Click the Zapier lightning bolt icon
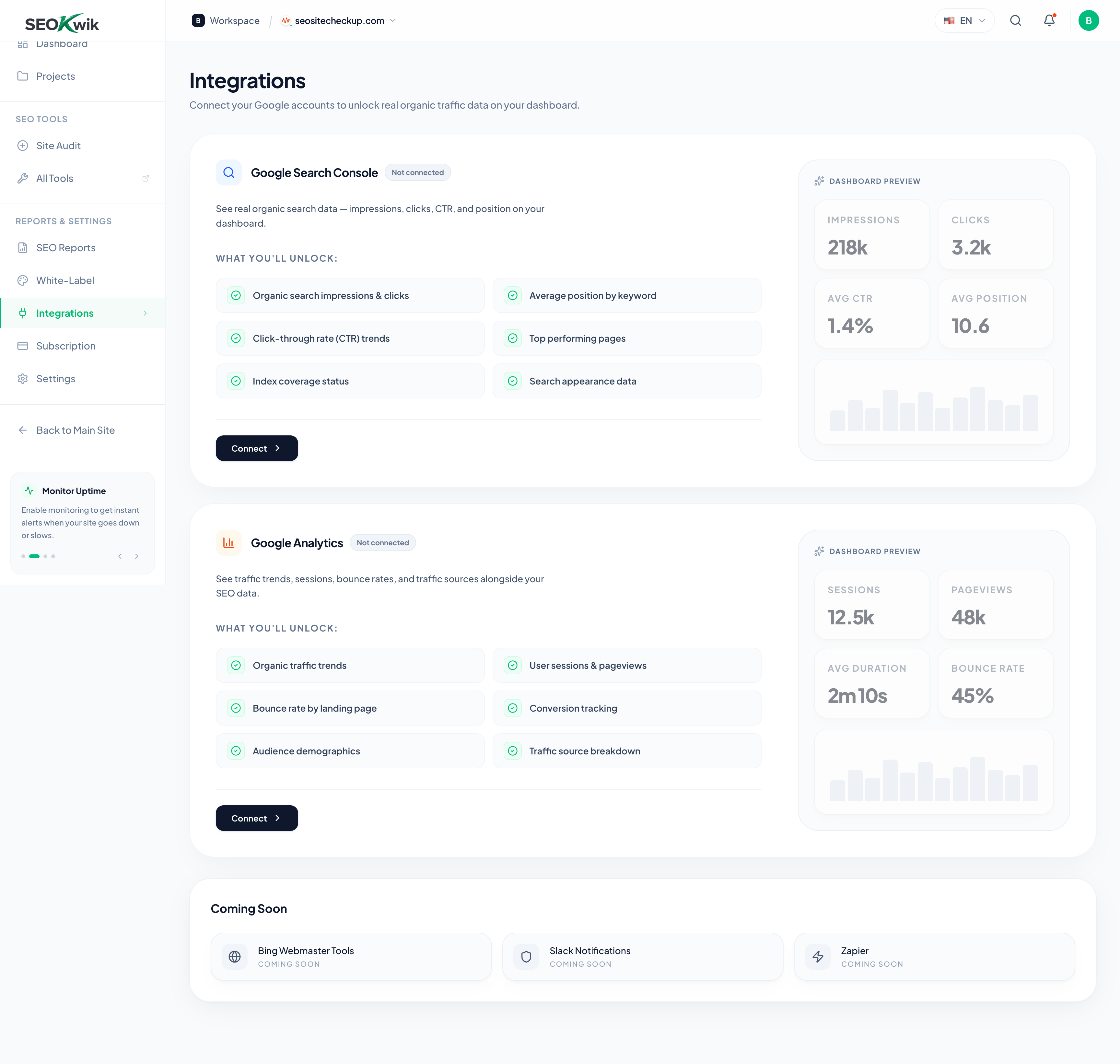Screen dimensions: 1120x1064 click(818, 957)
